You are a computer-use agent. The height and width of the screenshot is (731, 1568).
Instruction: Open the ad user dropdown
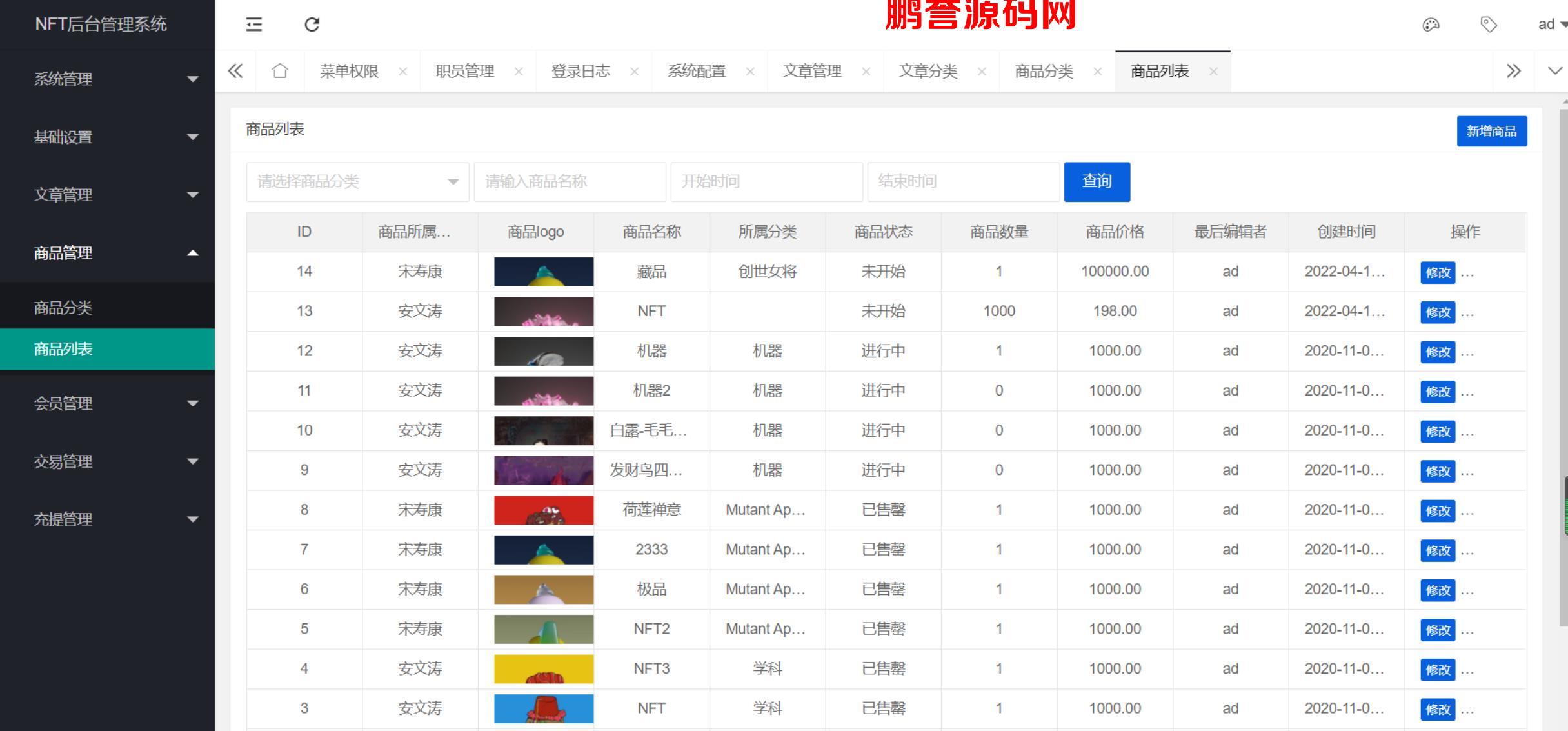[1553, 25]
